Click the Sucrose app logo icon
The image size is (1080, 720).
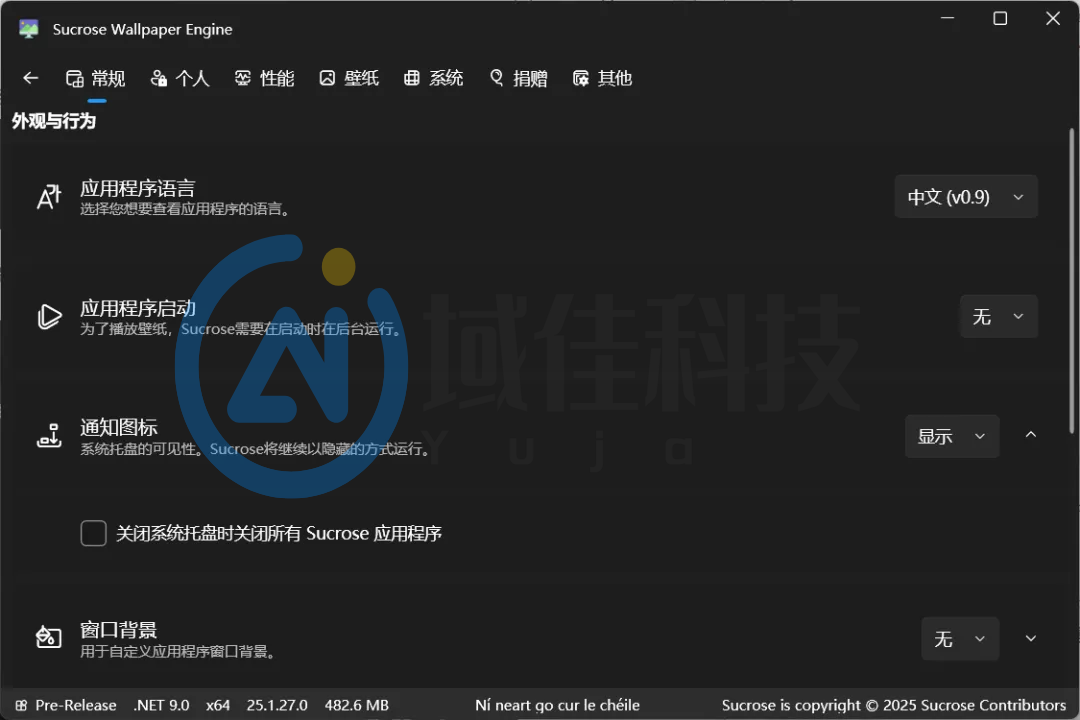[28, 29]
